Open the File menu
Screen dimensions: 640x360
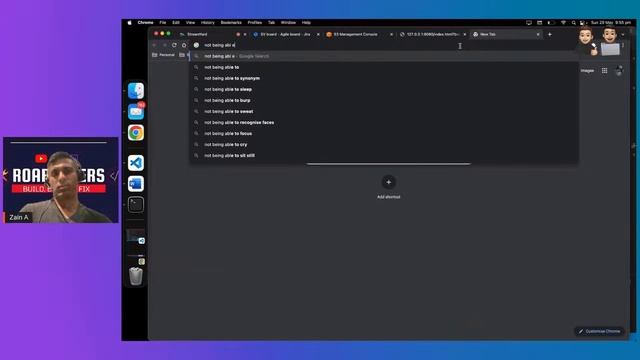(163, 23)
